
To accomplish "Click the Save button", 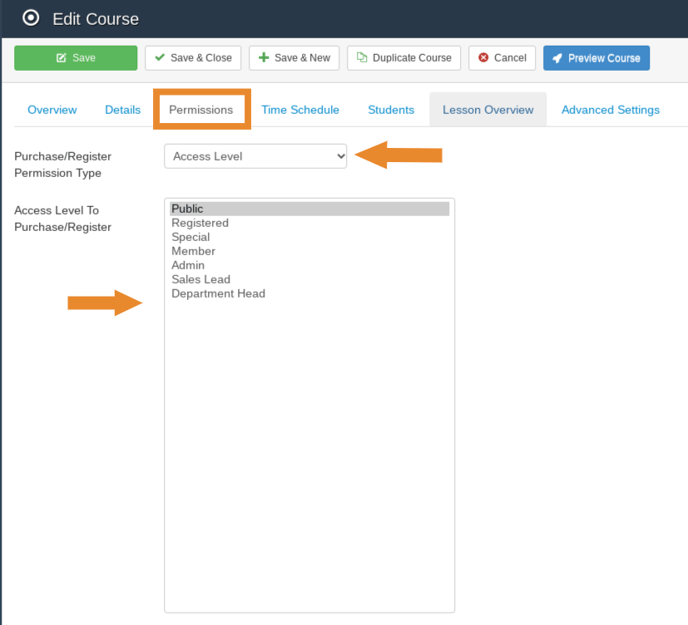I will pyautogui.click(x=75, y=58).
